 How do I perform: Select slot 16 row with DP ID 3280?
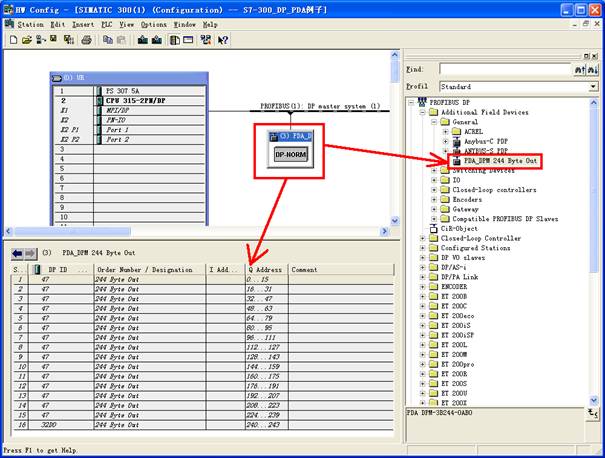click(203, 425)
